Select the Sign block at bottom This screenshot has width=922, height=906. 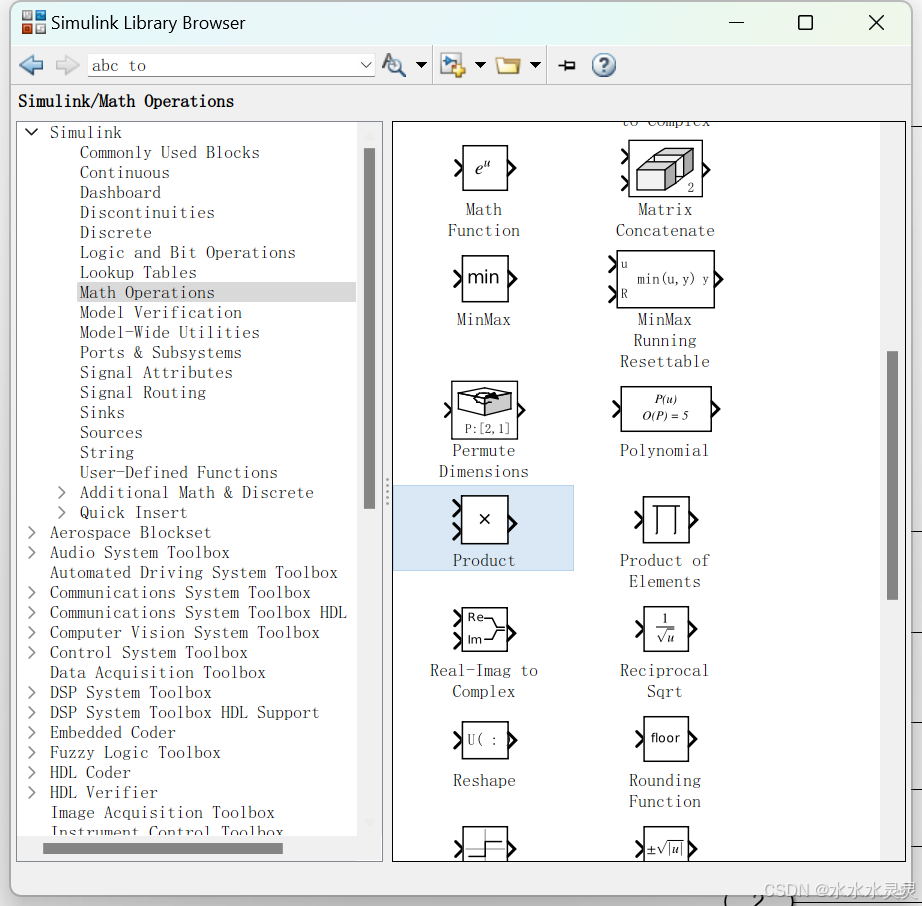click(x=485, y=844)
